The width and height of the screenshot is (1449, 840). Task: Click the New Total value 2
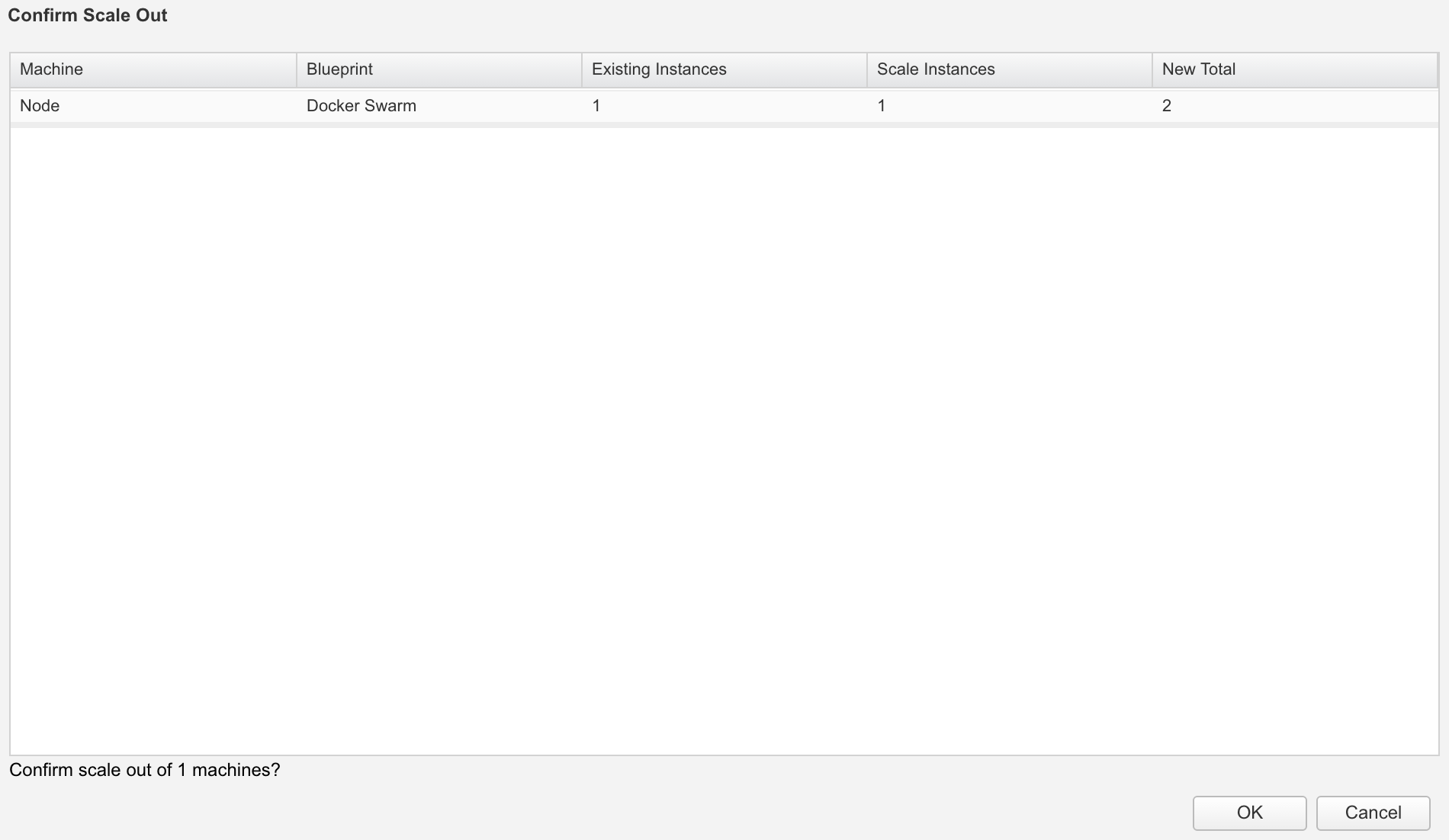(1166, 106)
